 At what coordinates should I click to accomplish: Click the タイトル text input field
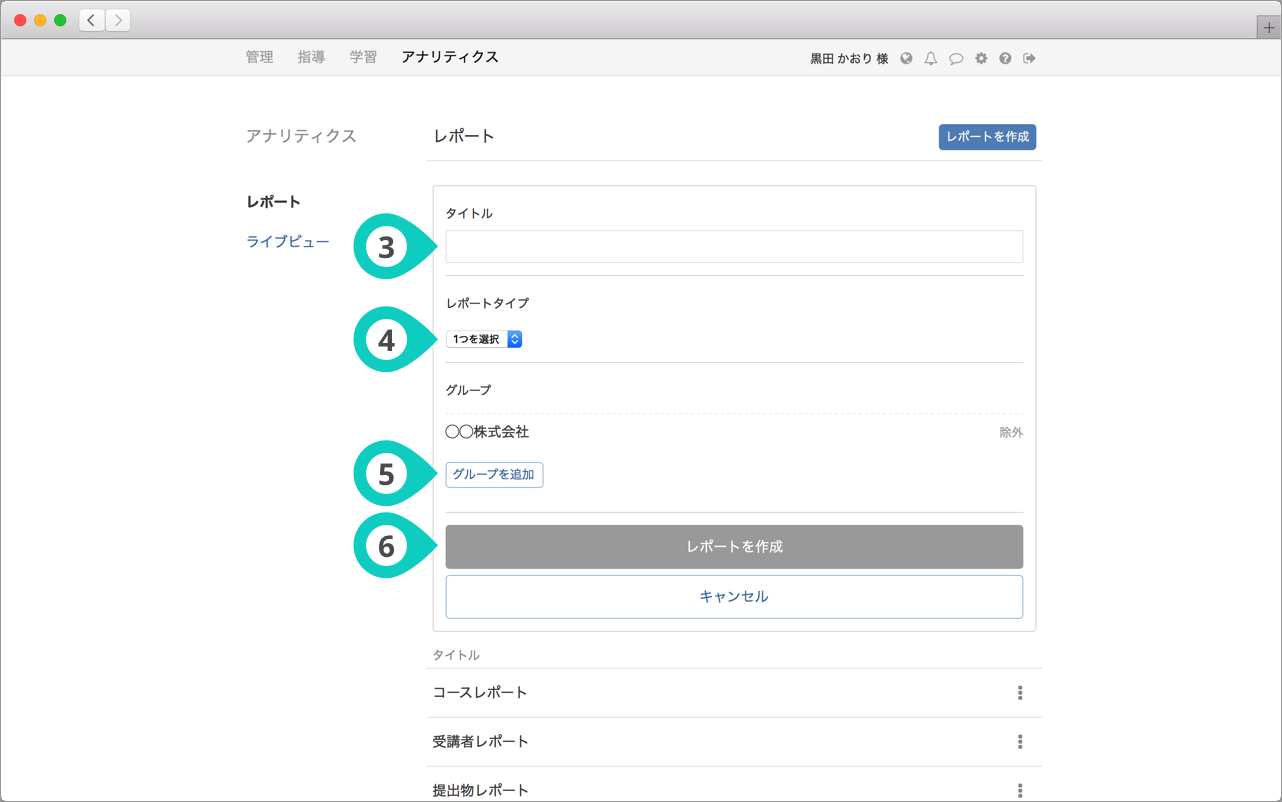[734, 247]
